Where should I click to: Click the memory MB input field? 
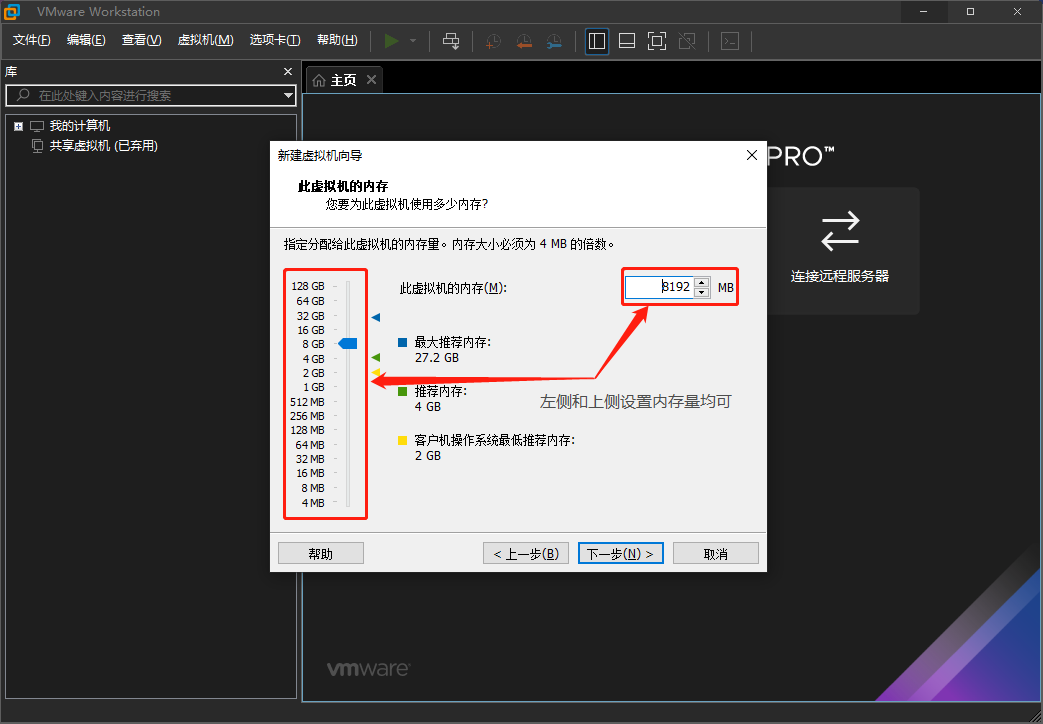click(x=658, y=287)
